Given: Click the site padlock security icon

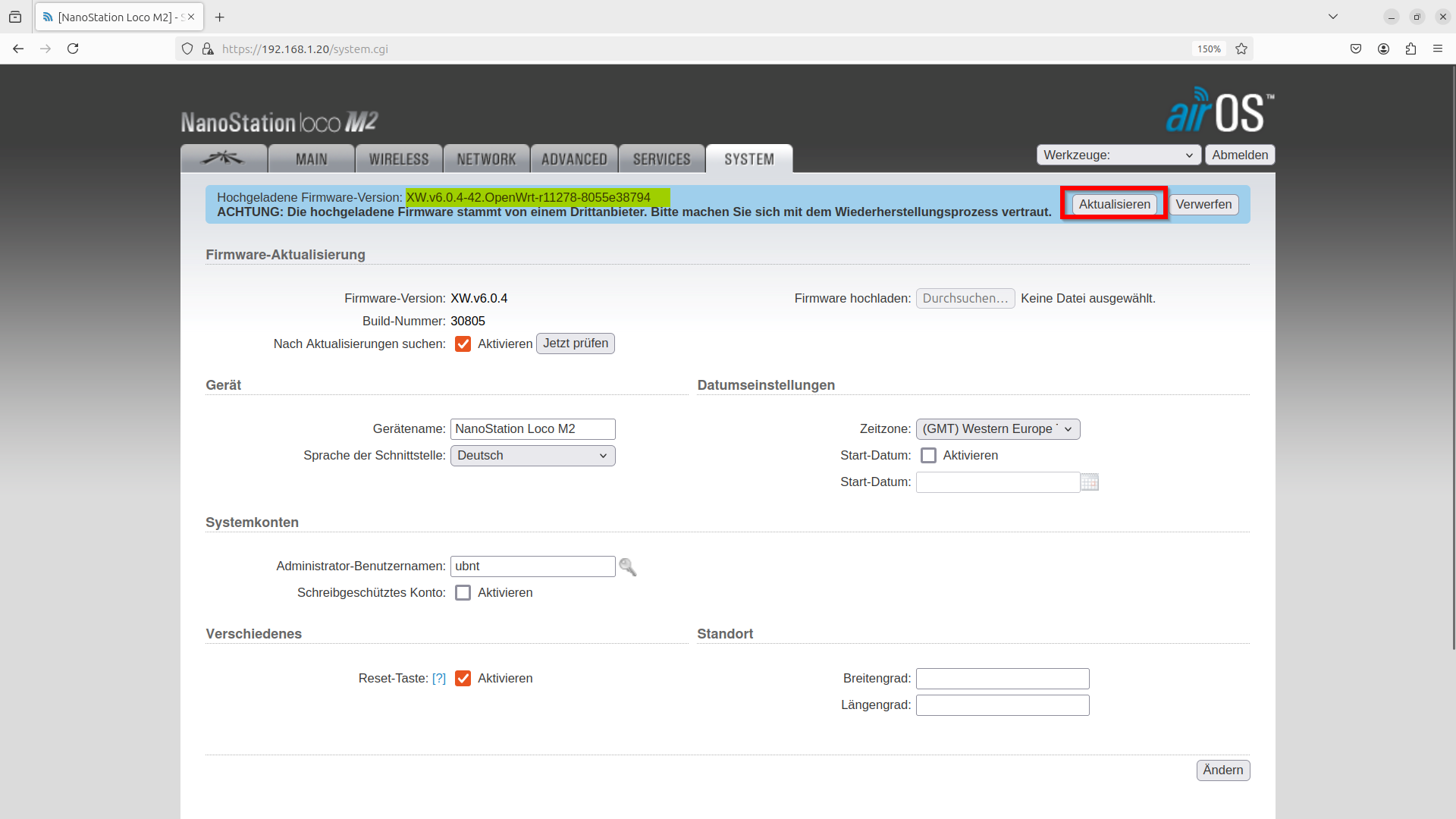Looking at the screenshot, I should click(x=208, y=49).
